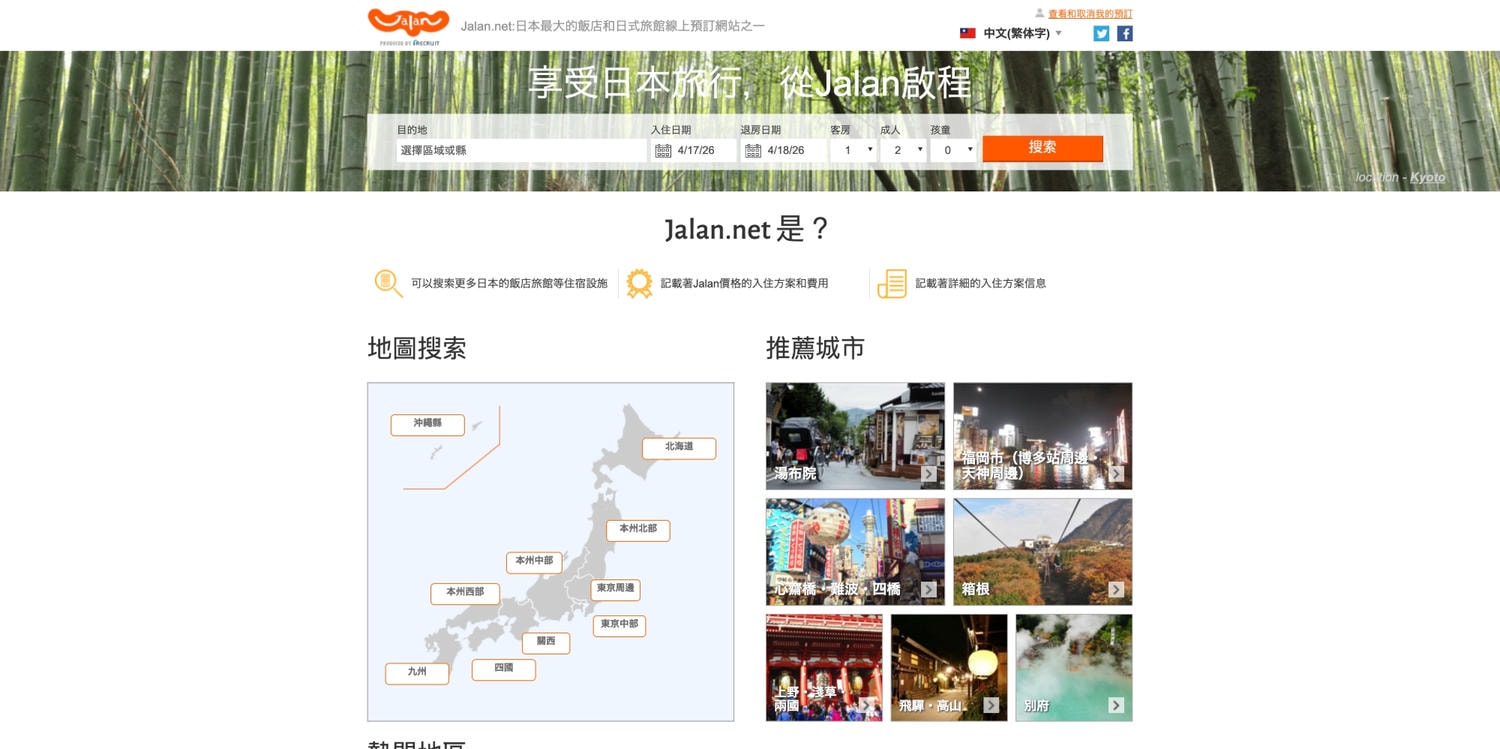Click arrow icon on 福岡市 card
Image resolution: width=1500 pixels, height=749 pixels.
[x=1116, y=474]
